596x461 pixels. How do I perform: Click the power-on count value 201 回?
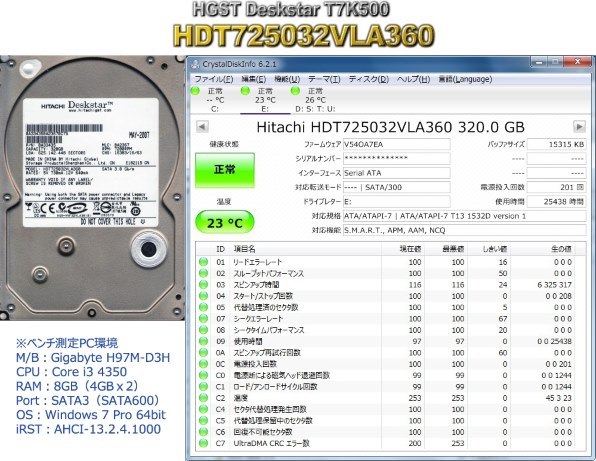[x=556, y=187]
